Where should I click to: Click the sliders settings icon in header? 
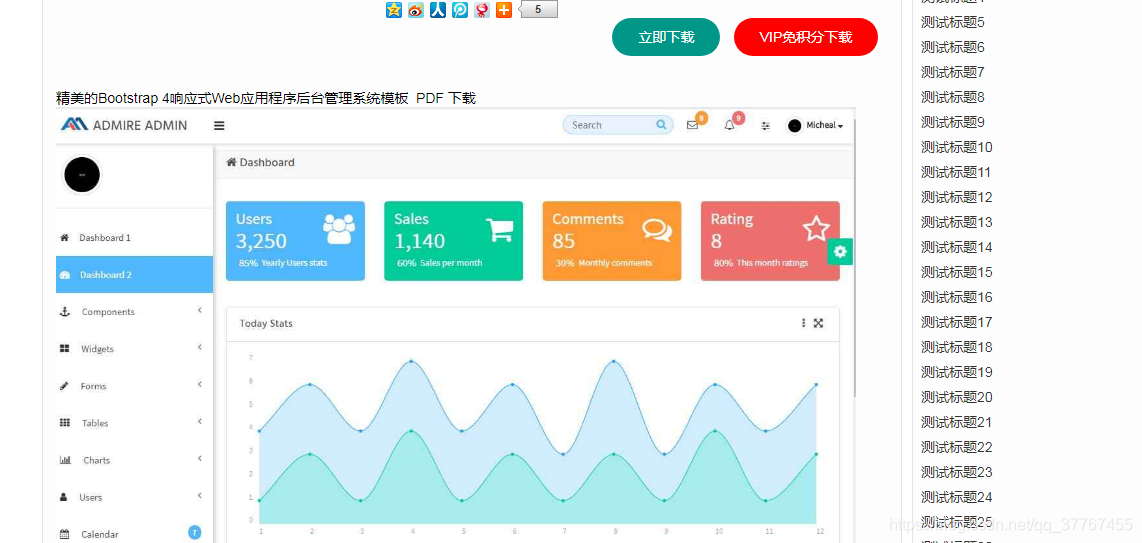tap(765, 126)
